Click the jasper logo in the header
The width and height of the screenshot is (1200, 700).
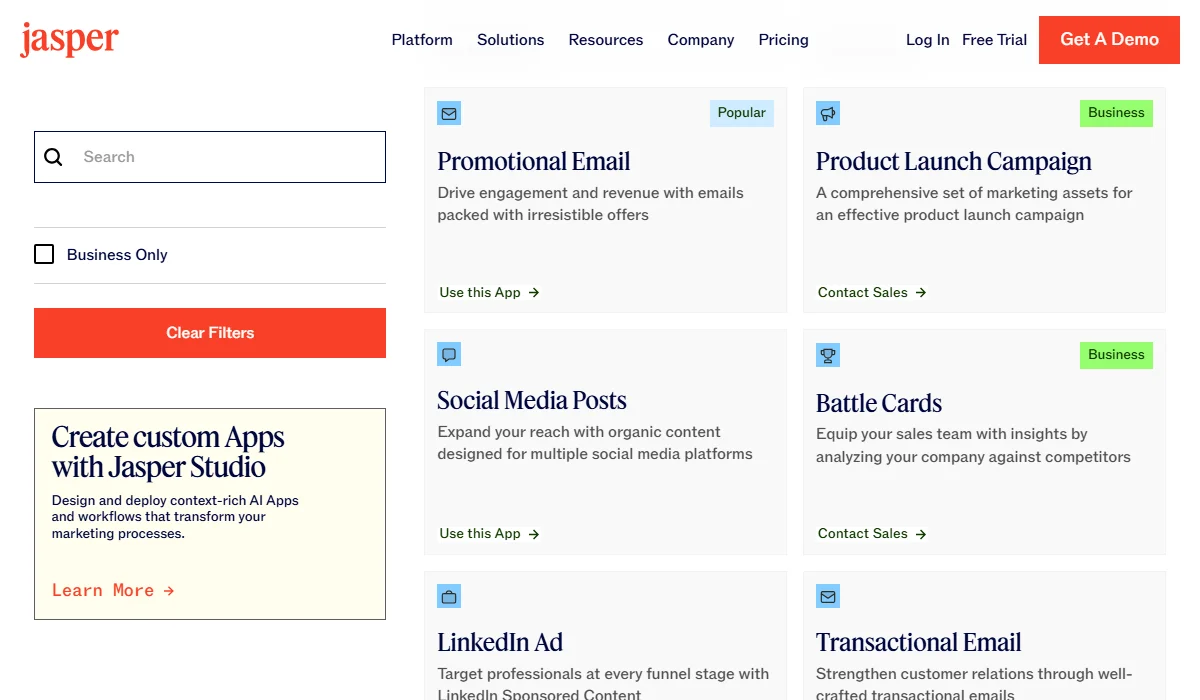(x=68, y=39)
